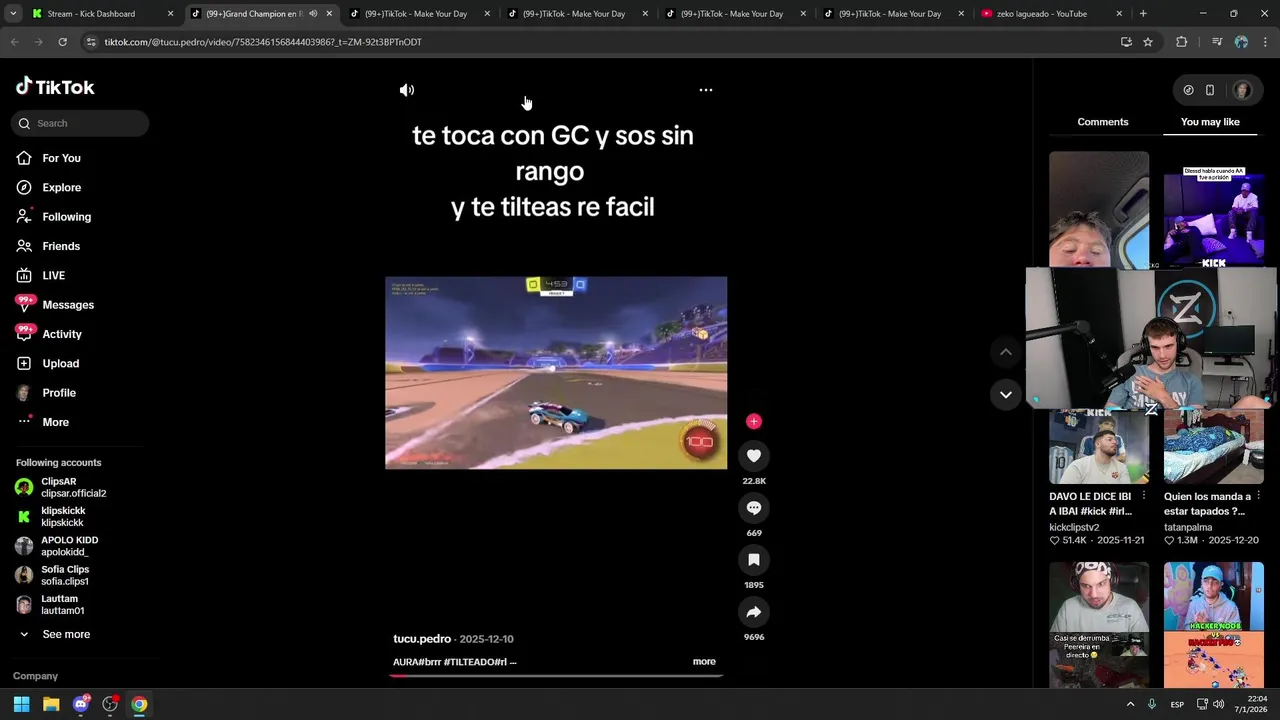The width and height of the screenshot is (1280, 720).
Task: Switch to the You may like tab
Action: coord(1210,122)
